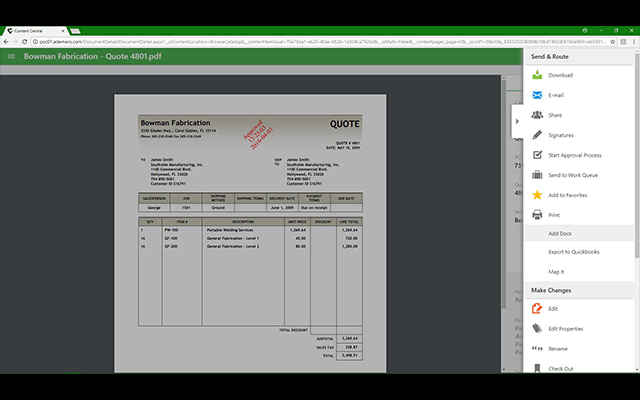Click the title Bowman Fabrication - Quote 4801.pdf
Screen dimensions: 640x400
(93, 56)
